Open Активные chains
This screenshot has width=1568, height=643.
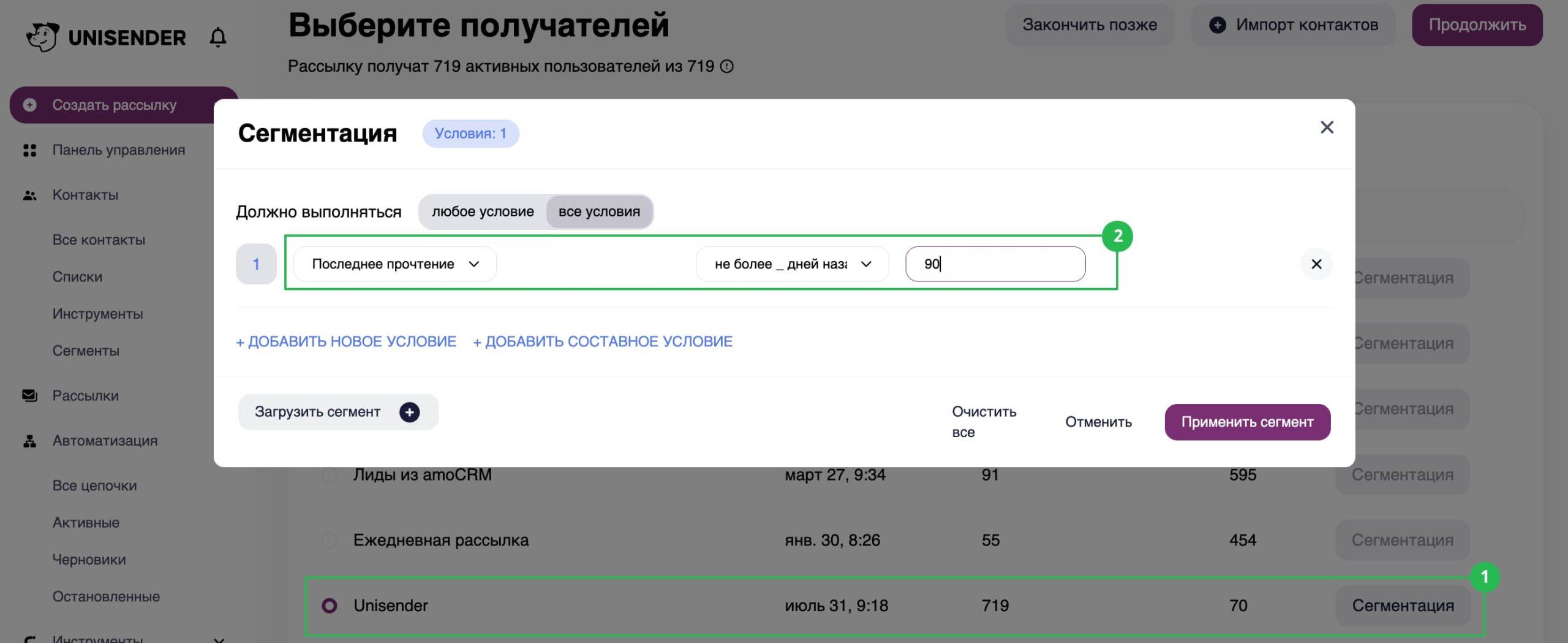pyautogui.click(x=86, y=523)
